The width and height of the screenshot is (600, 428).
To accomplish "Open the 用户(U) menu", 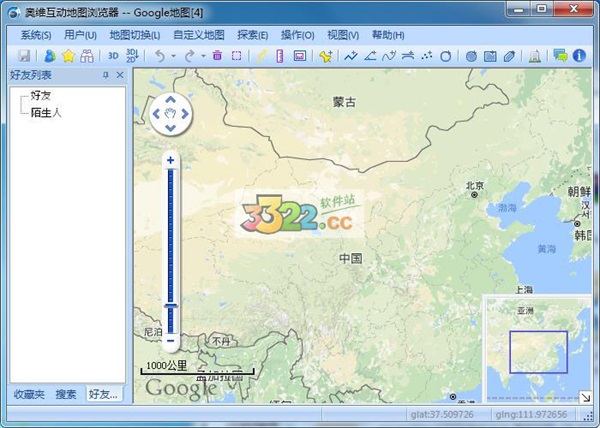I will click(x=80, y=35).
